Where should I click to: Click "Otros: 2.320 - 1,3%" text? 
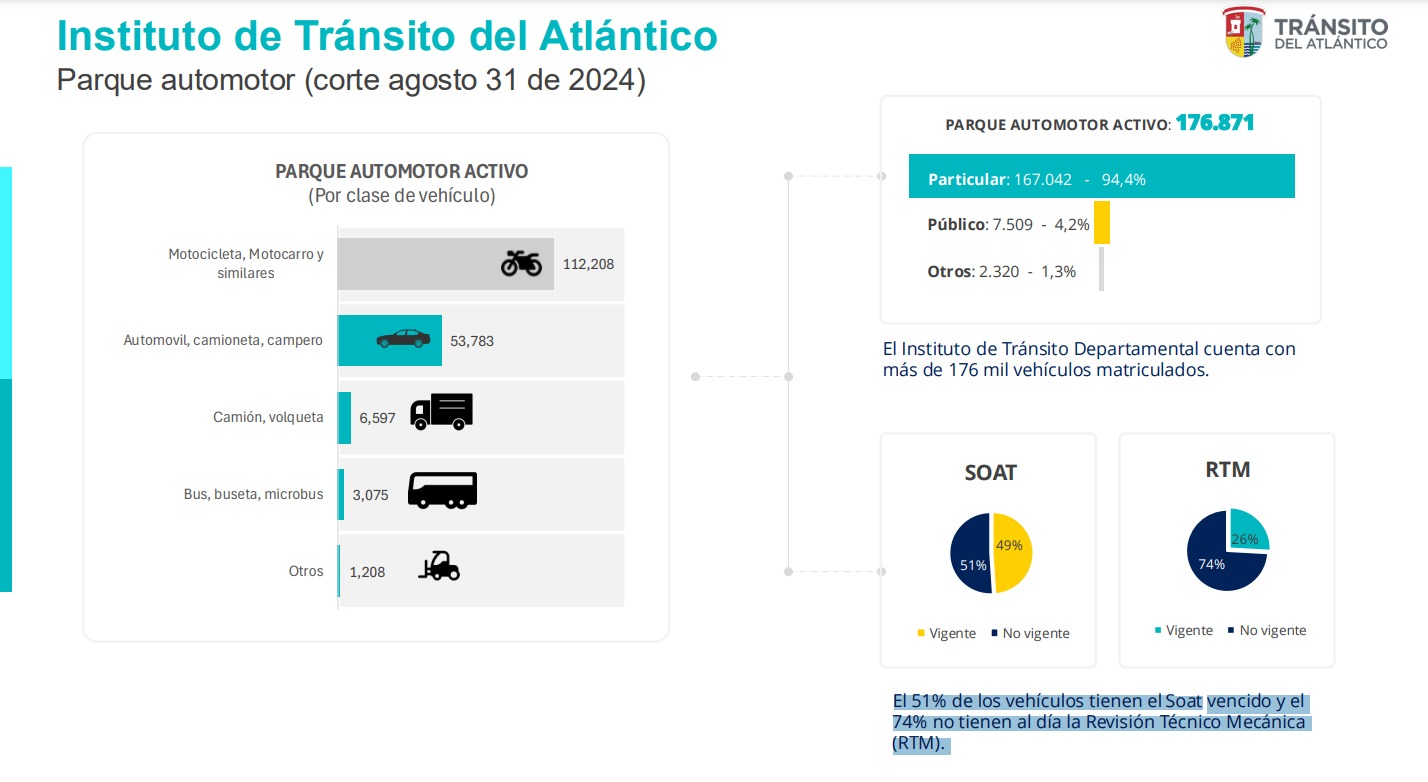pos(1002,271)
